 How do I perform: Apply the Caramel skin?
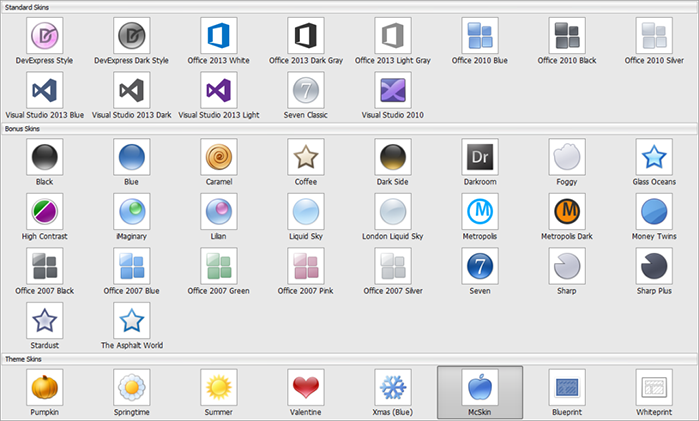tap(218, 157)
